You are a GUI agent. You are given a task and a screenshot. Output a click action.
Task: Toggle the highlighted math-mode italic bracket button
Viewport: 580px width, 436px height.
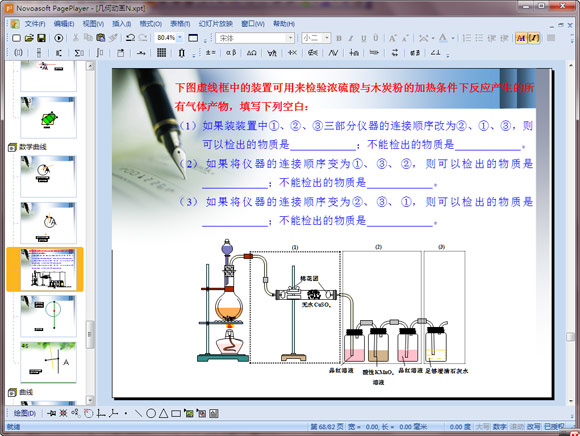pyautogui.click(x=534, y=38)
